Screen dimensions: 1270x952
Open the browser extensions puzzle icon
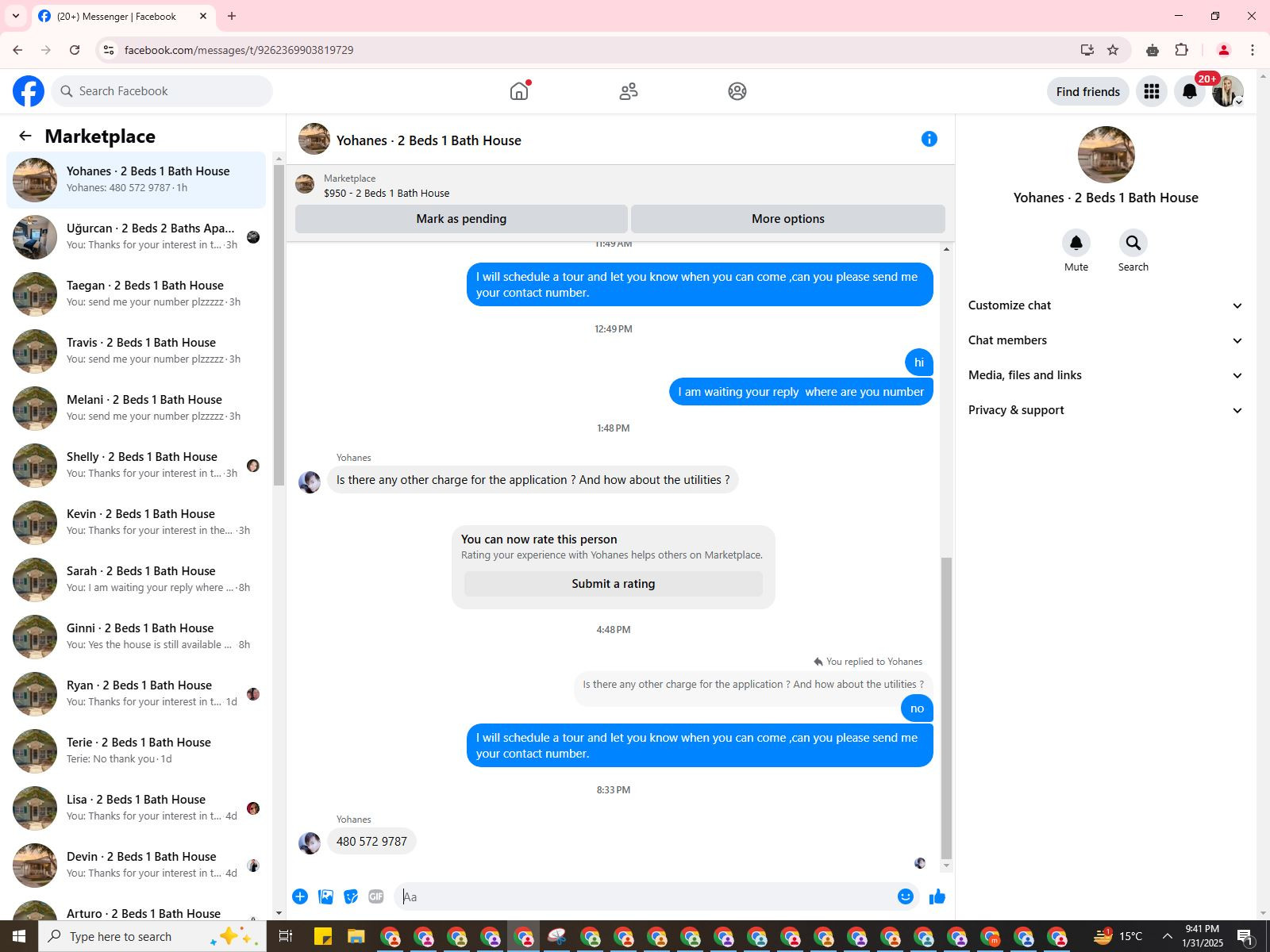[x=1182, y=50]
